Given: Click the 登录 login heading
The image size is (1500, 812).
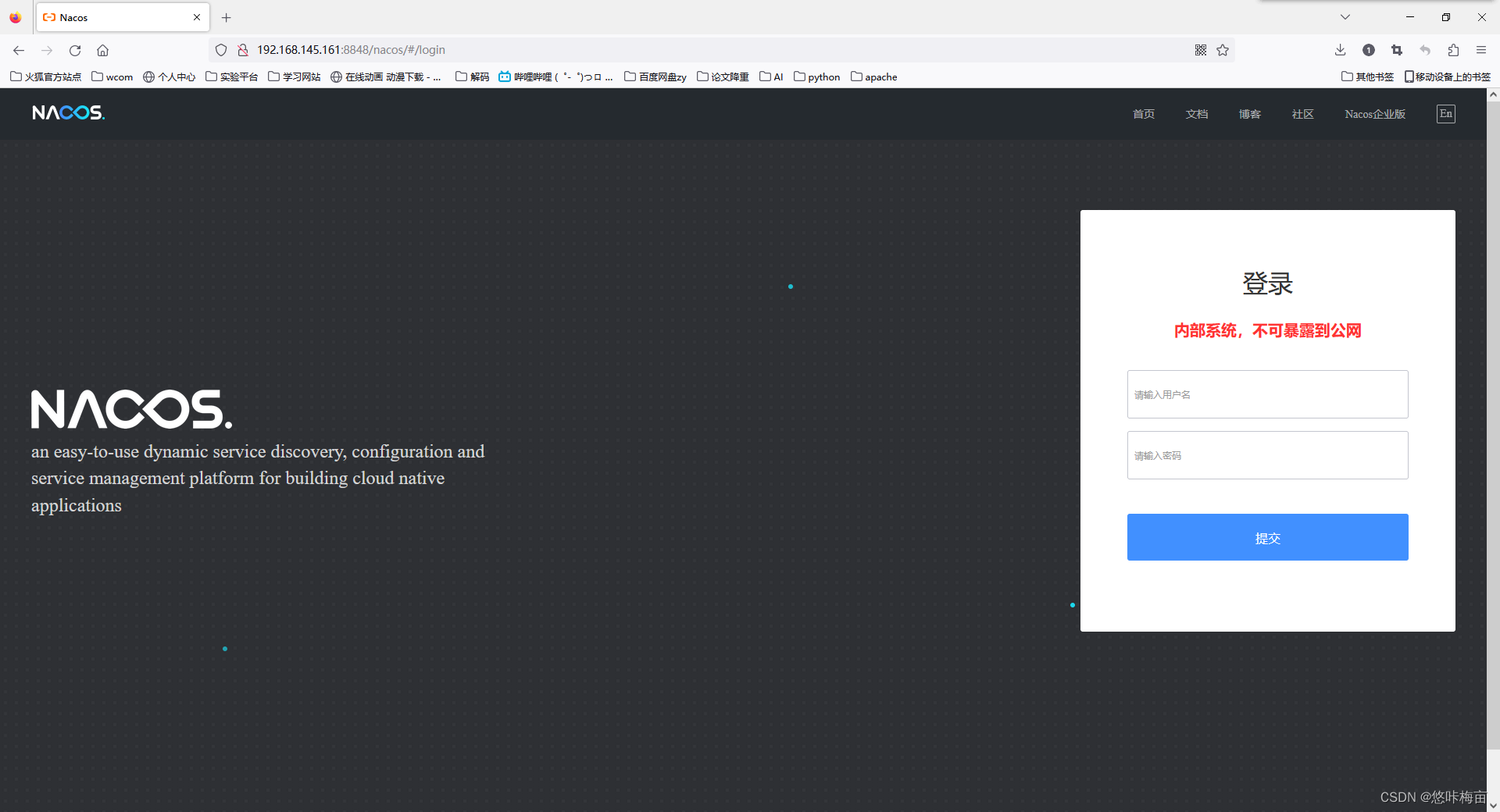Looking at the screenshot, I should click(1267, 283).
